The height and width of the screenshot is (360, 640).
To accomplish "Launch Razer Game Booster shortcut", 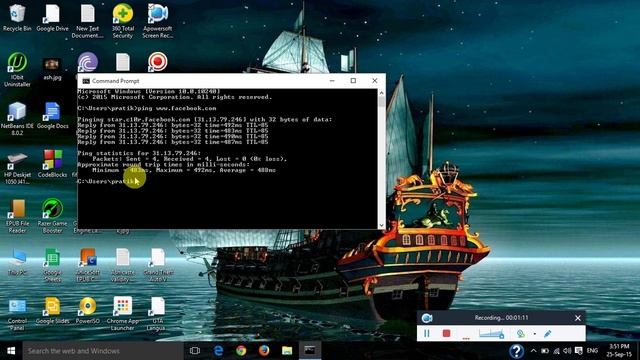I will click(52, 216).
